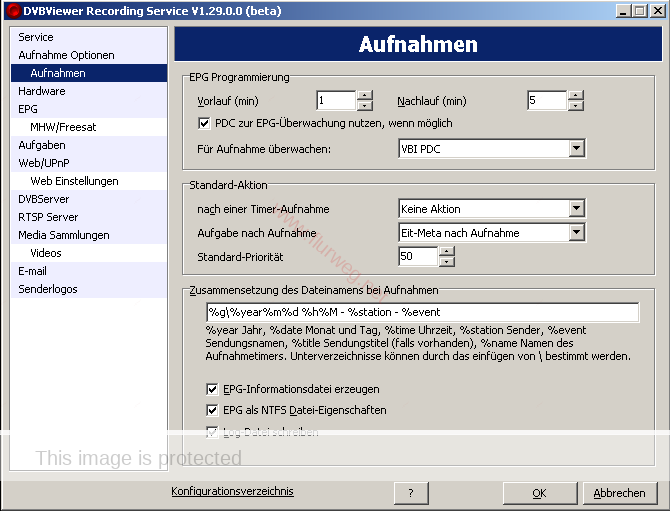Click the filename pattern text field
This screenshot has width=670, height=511.
tap(423, 312)
